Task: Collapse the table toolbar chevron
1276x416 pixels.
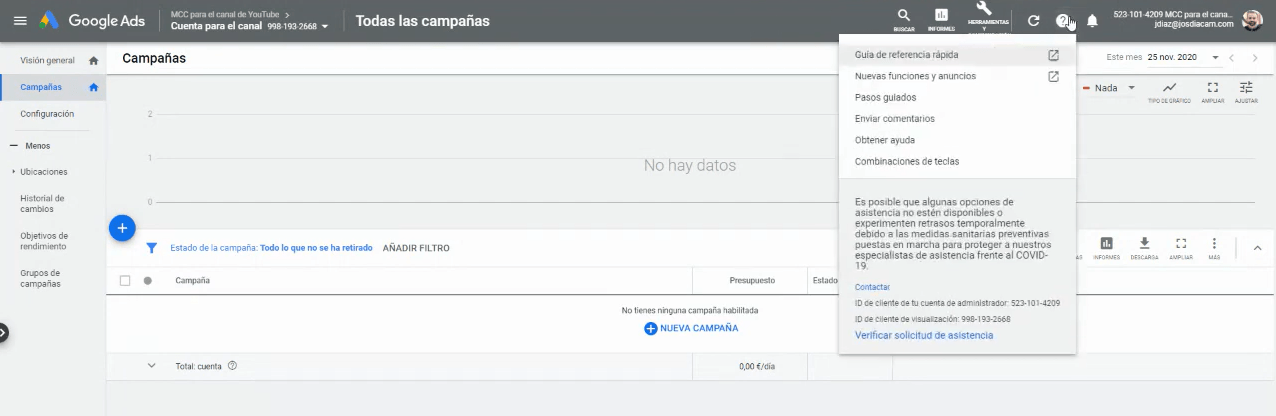Action: pos(1257,248)
